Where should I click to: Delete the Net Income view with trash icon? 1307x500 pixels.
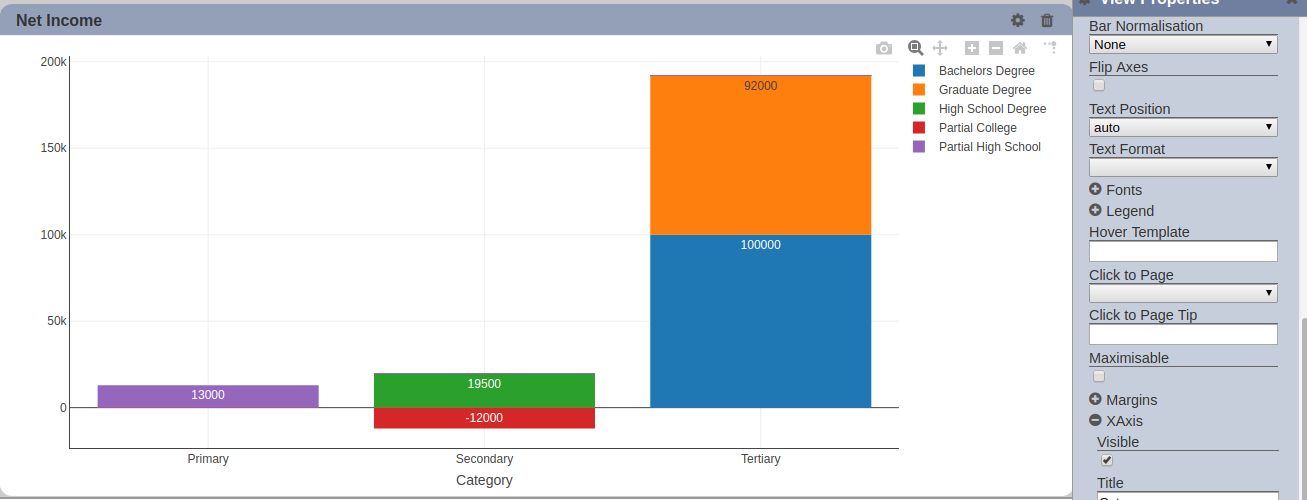point(1047,20)
